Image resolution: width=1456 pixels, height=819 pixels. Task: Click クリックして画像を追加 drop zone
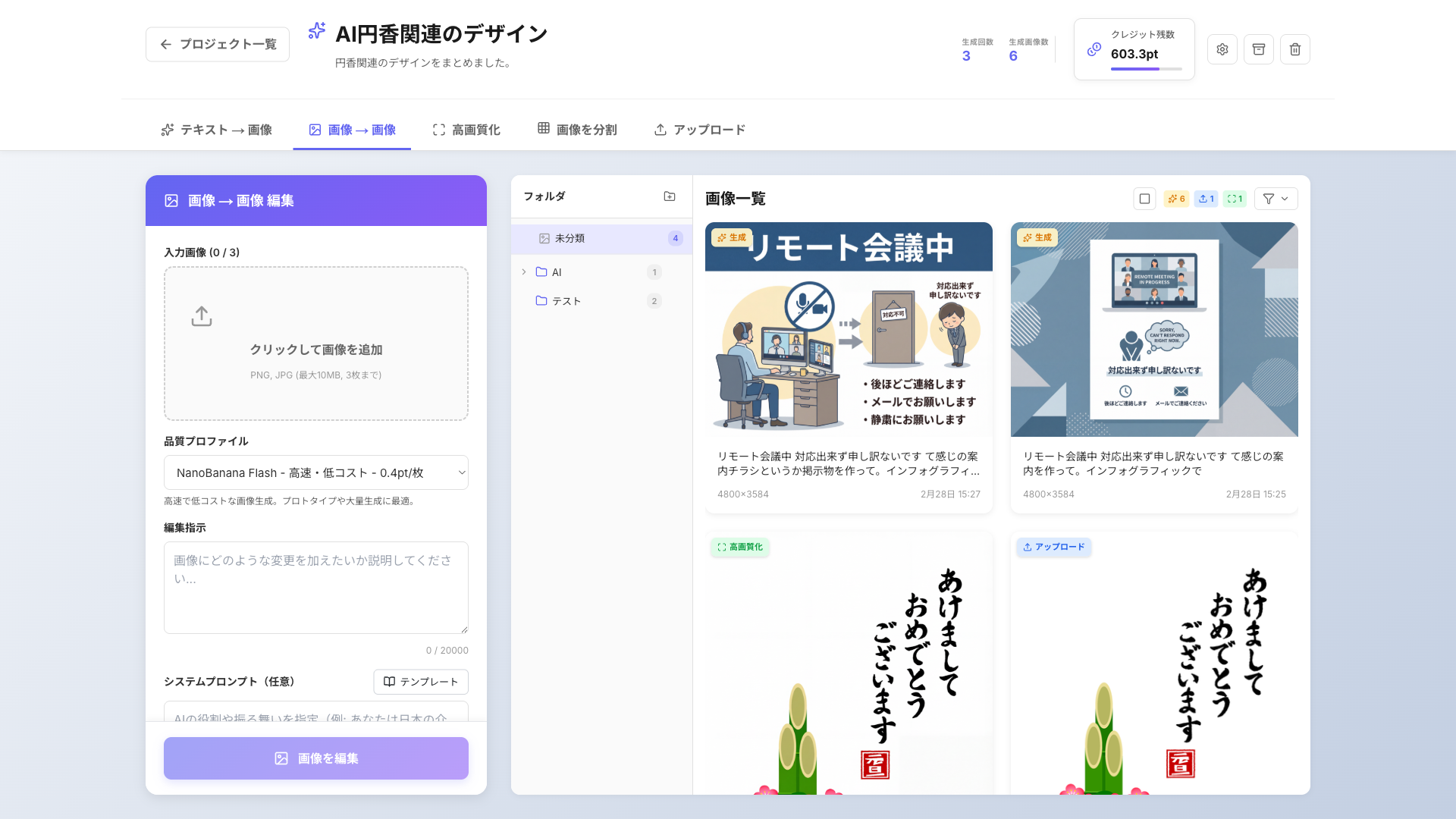tap(316, 344)
